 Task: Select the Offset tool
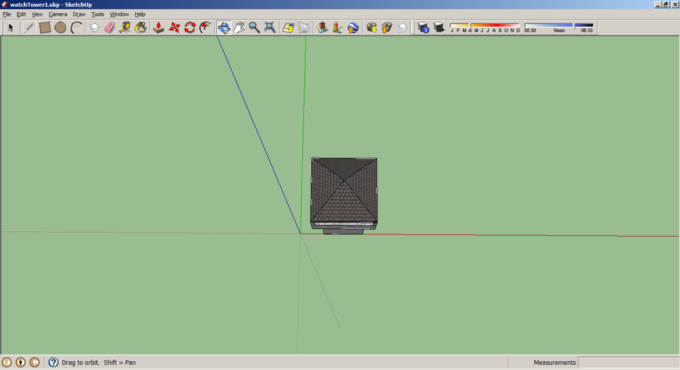205,28
